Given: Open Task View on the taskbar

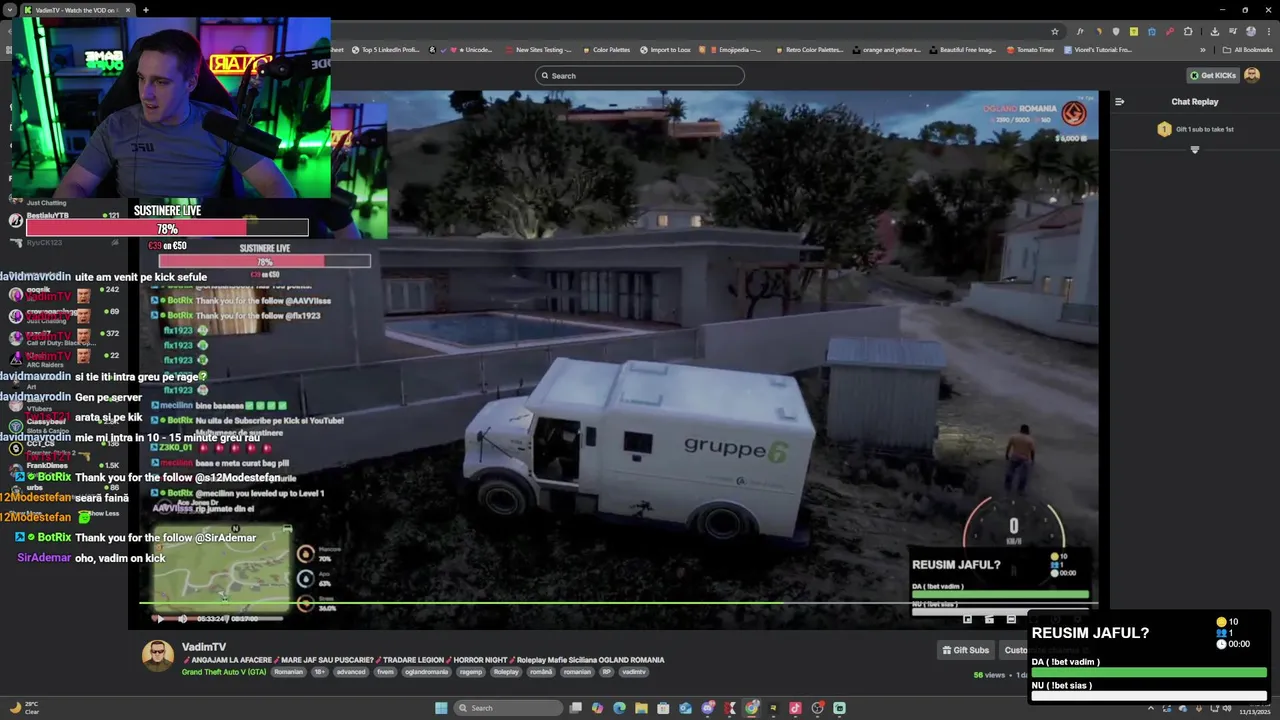Looking at the screenshot, I should 575,708.
